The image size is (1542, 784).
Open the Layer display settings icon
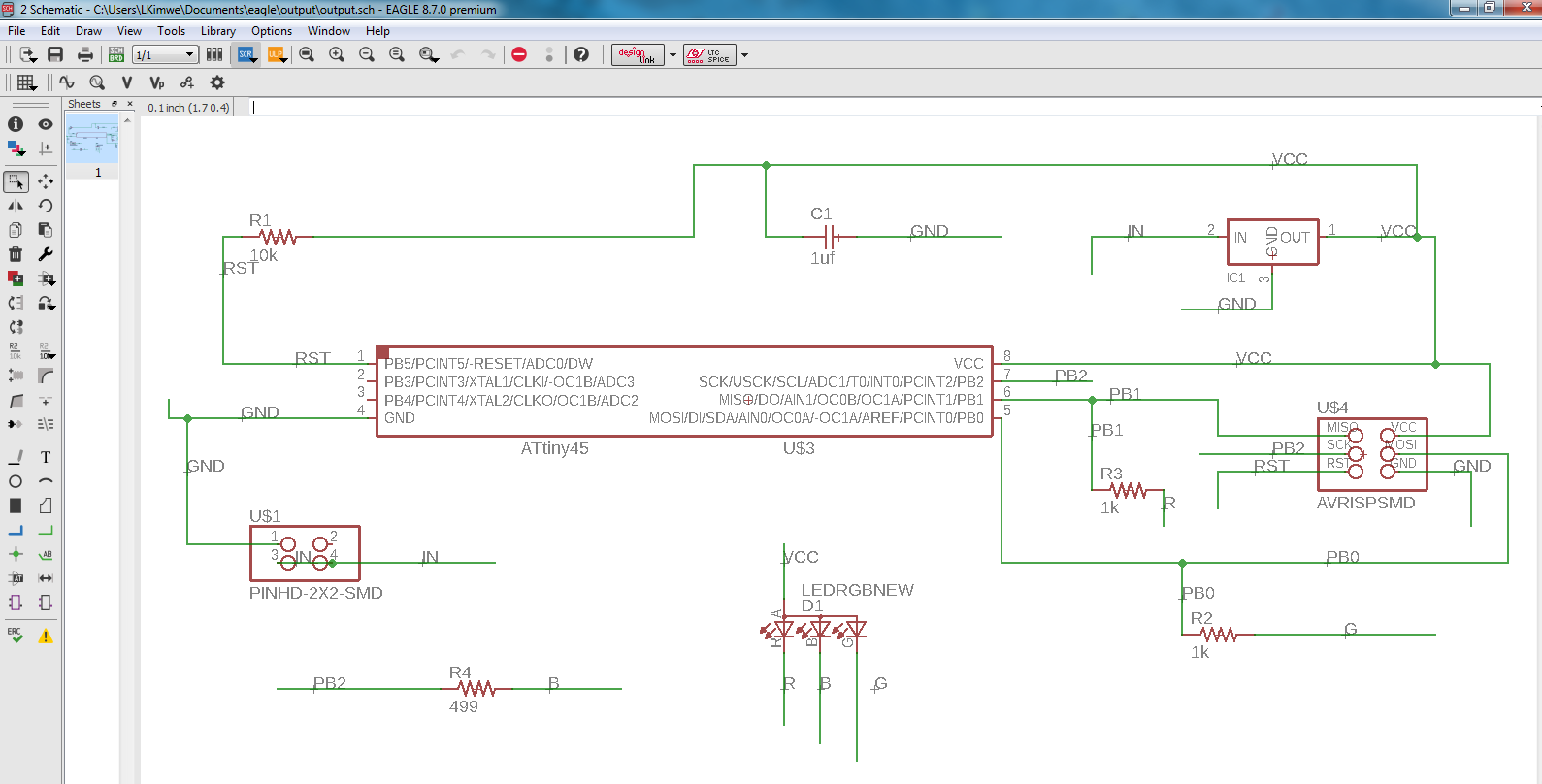16,148
